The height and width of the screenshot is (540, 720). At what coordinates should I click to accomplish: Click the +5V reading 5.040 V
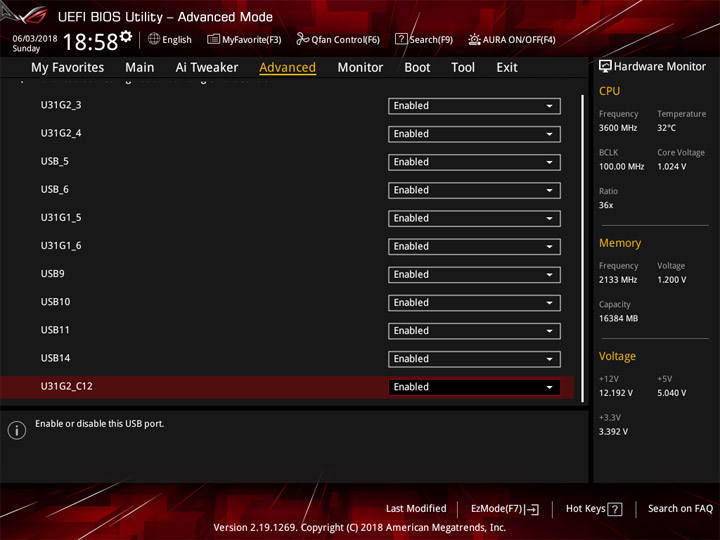[x=671, y=394]
